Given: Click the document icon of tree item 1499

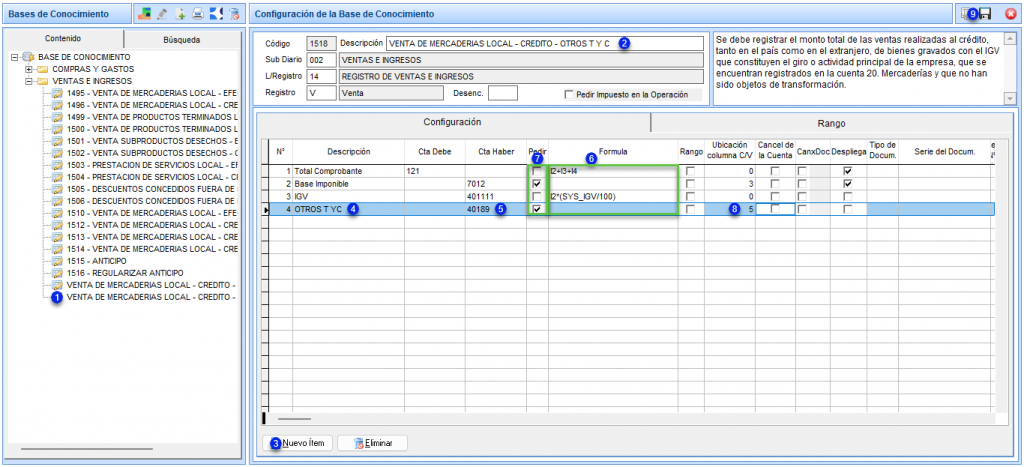Looking at the screenshot, I should [57, 118].
